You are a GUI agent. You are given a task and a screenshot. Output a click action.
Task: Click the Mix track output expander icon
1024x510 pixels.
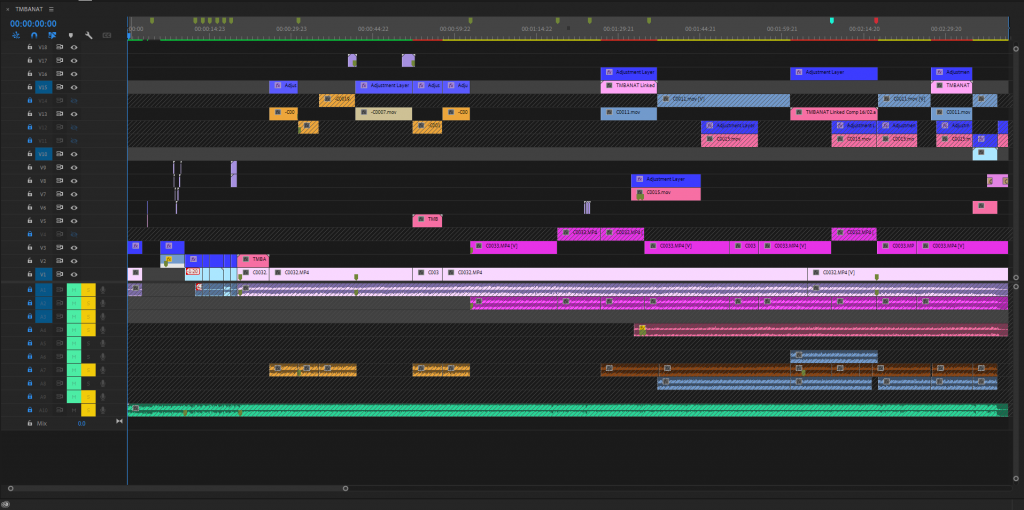tap(119, 423)
